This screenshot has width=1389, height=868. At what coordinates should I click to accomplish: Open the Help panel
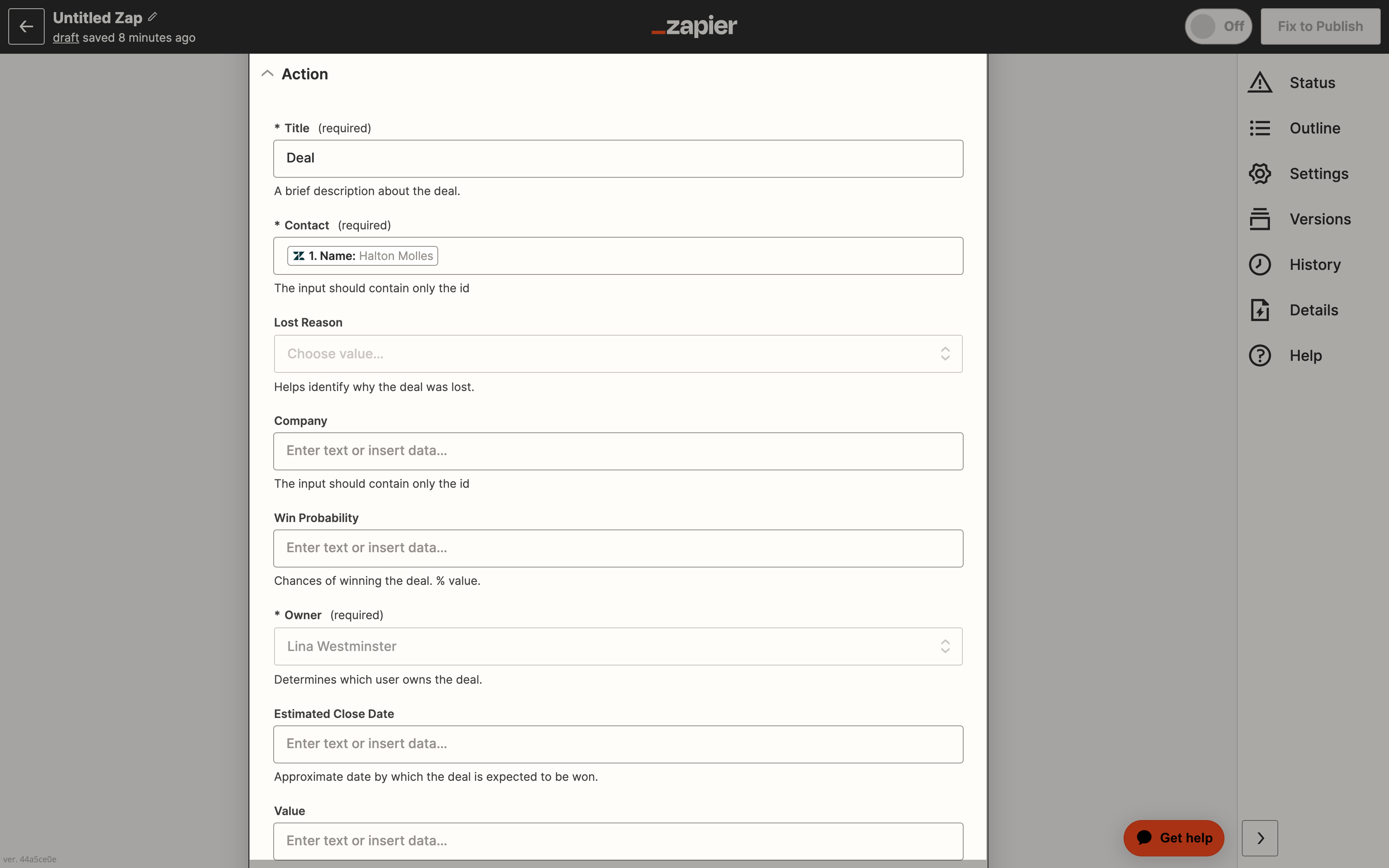pos(1306,355)
